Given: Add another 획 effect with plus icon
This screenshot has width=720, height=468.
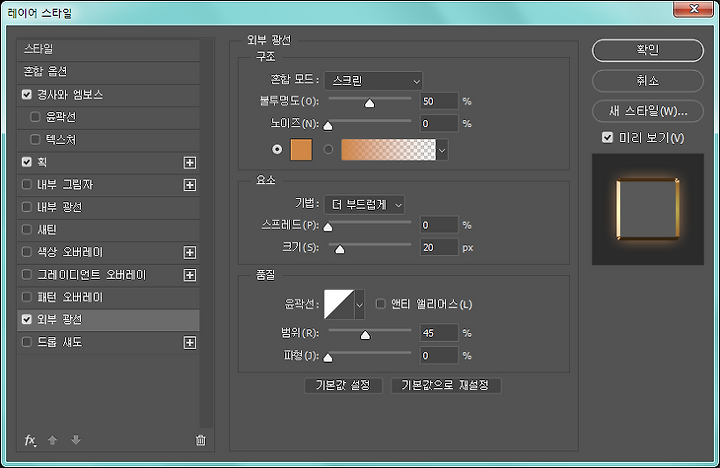Looking at the screenshot, I should click(190, 163).
